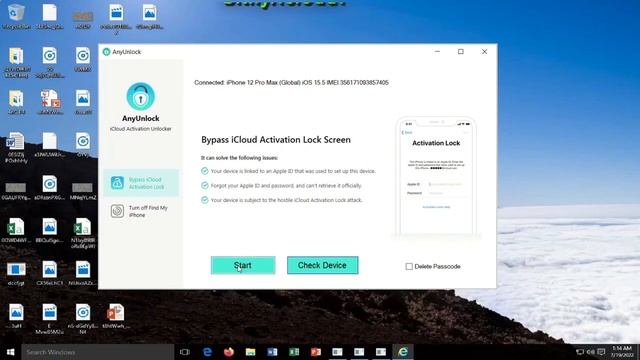Click the Bypass iCloud Activation Lock Screen heading
The image size is (640, 360).
point(276,140)
